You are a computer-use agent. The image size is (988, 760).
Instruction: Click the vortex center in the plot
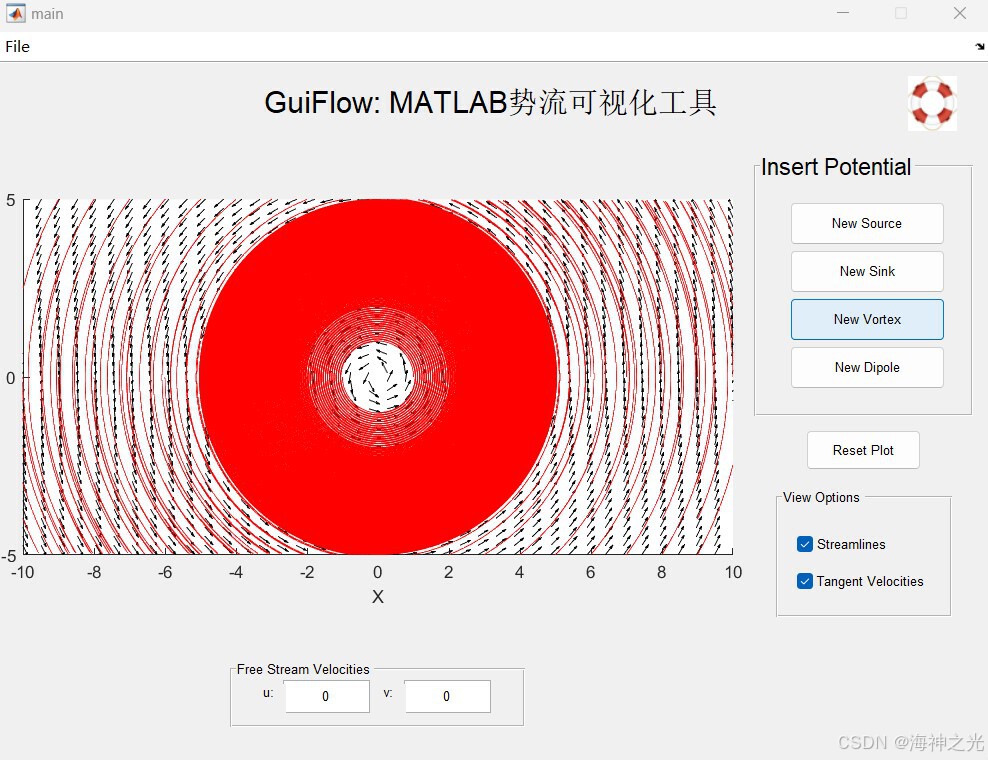(377, 377)
